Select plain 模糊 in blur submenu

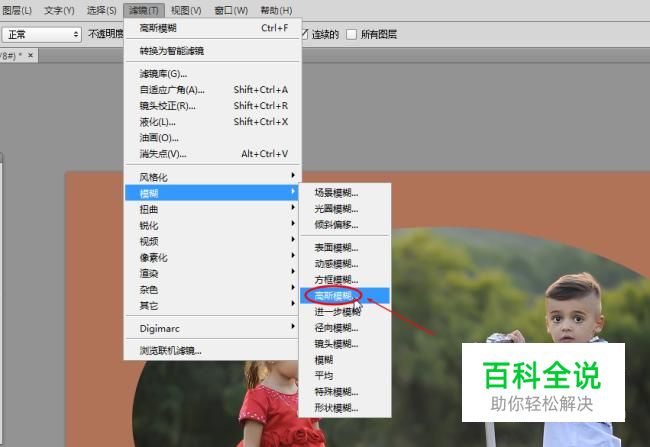coord(344,360)
